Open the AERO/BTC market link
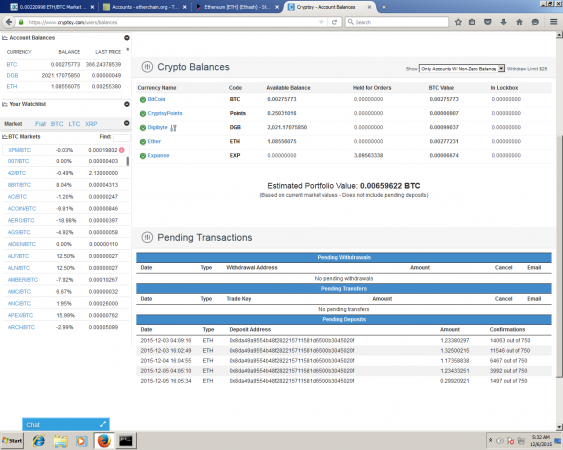The height and width of the screenshot is (450, 563). pos(21,221)
